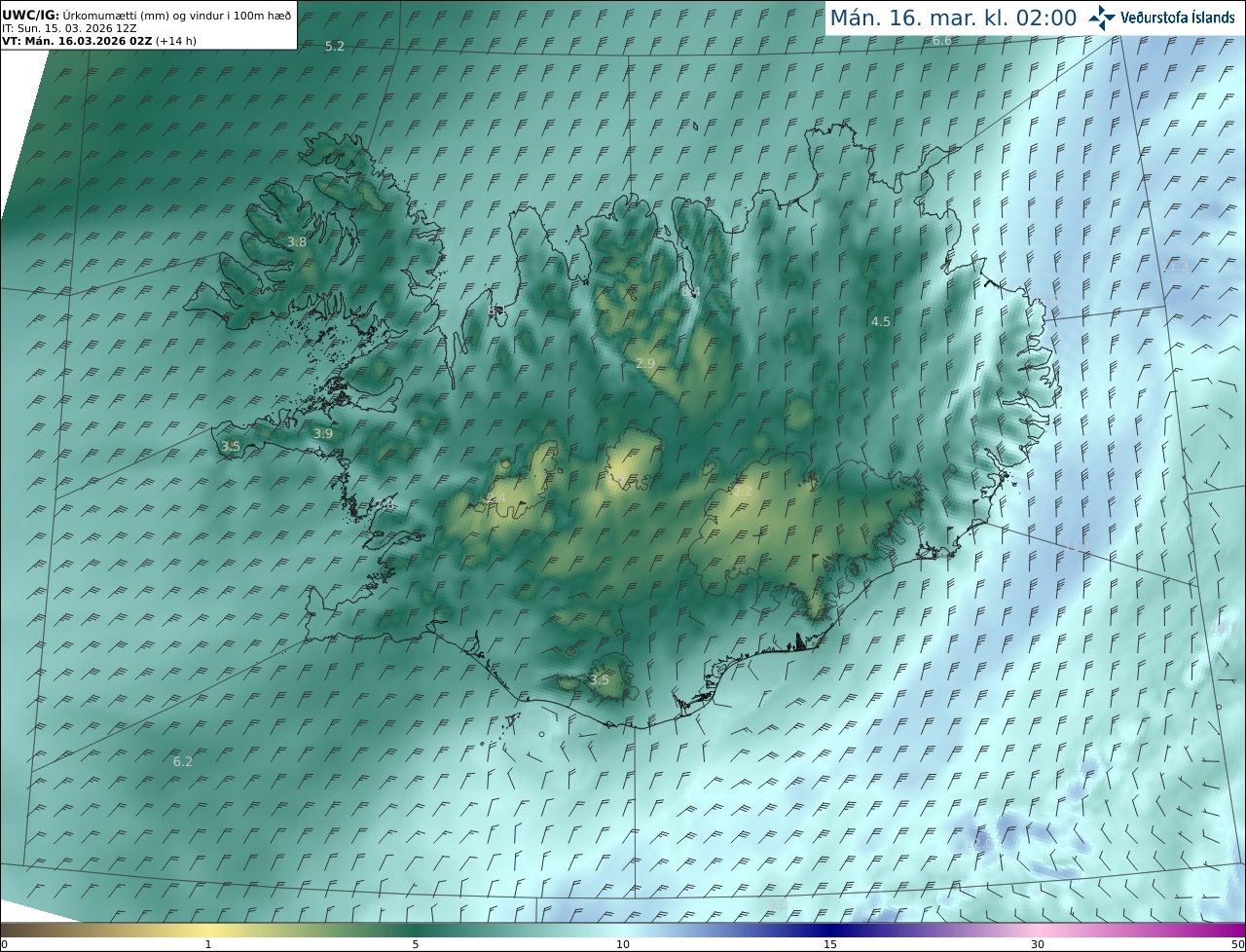
Task: Click the '30' label on the colour scale
Action: 1038,944
